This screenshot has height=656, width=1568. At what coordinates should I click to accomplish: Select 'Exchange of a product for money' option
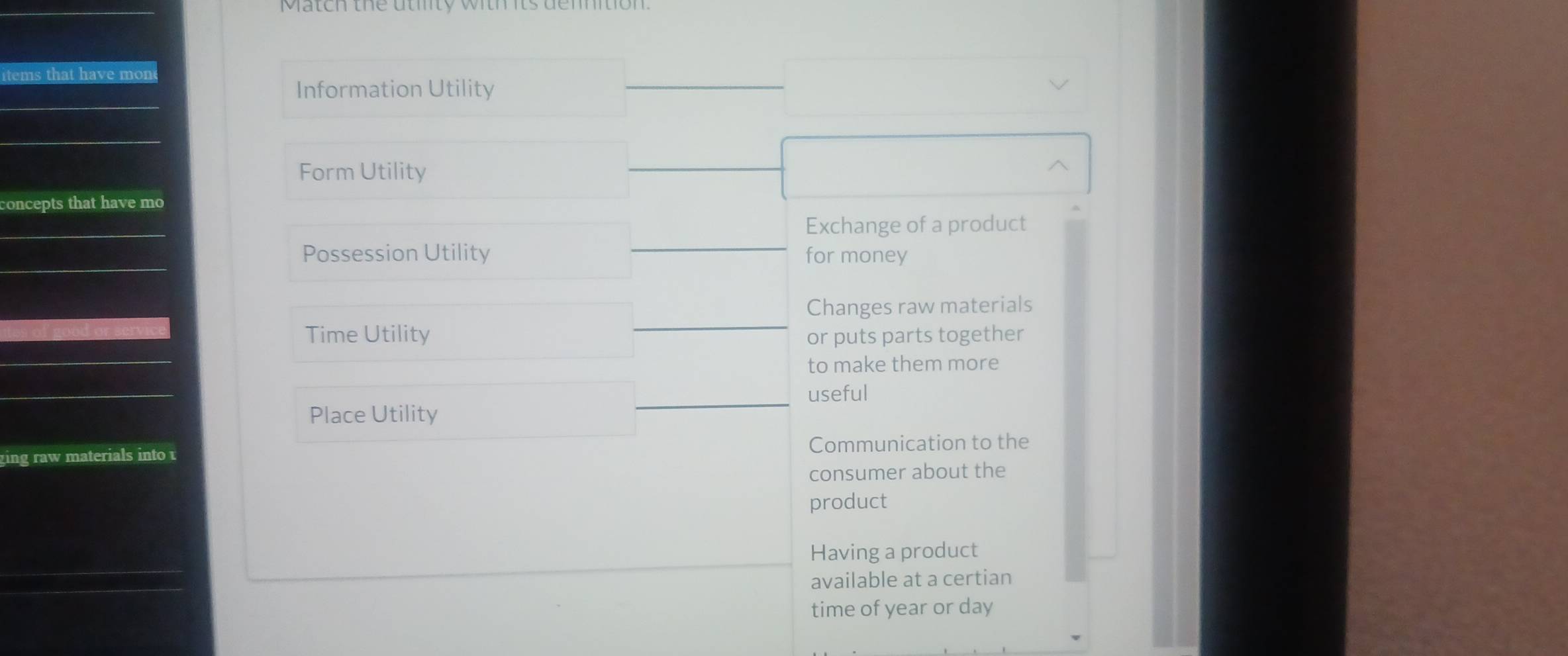pyautogui.click(x=916, y=240)
